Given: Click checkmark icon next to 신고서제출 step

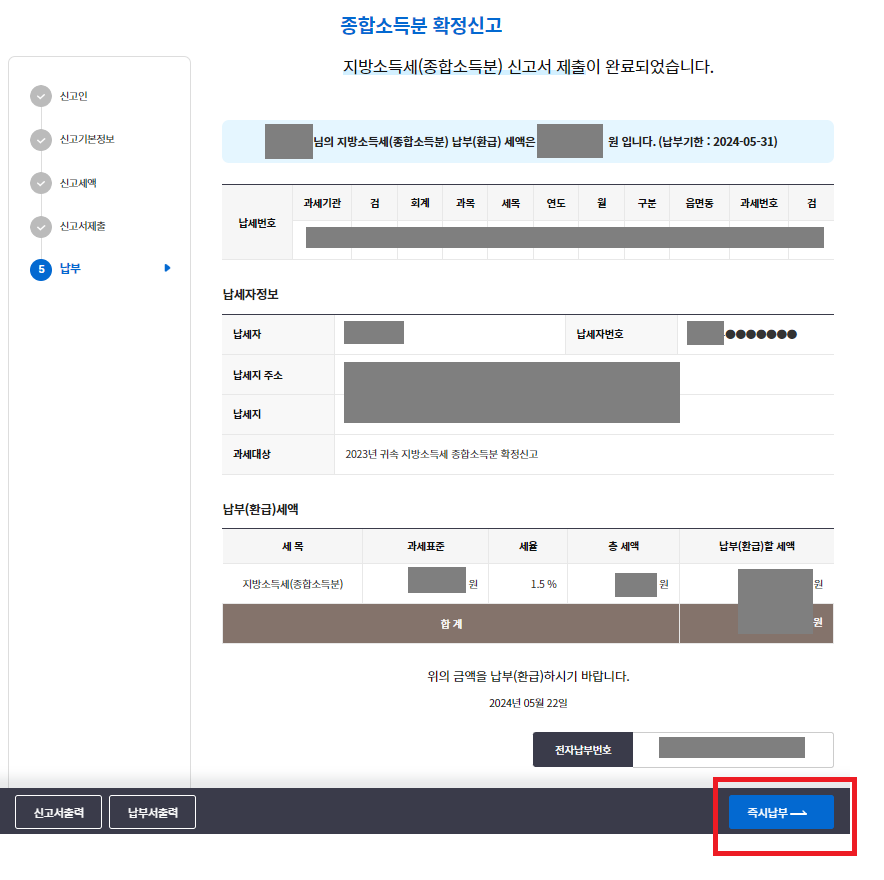Looking at the screenshot, I should pos(40,226).
